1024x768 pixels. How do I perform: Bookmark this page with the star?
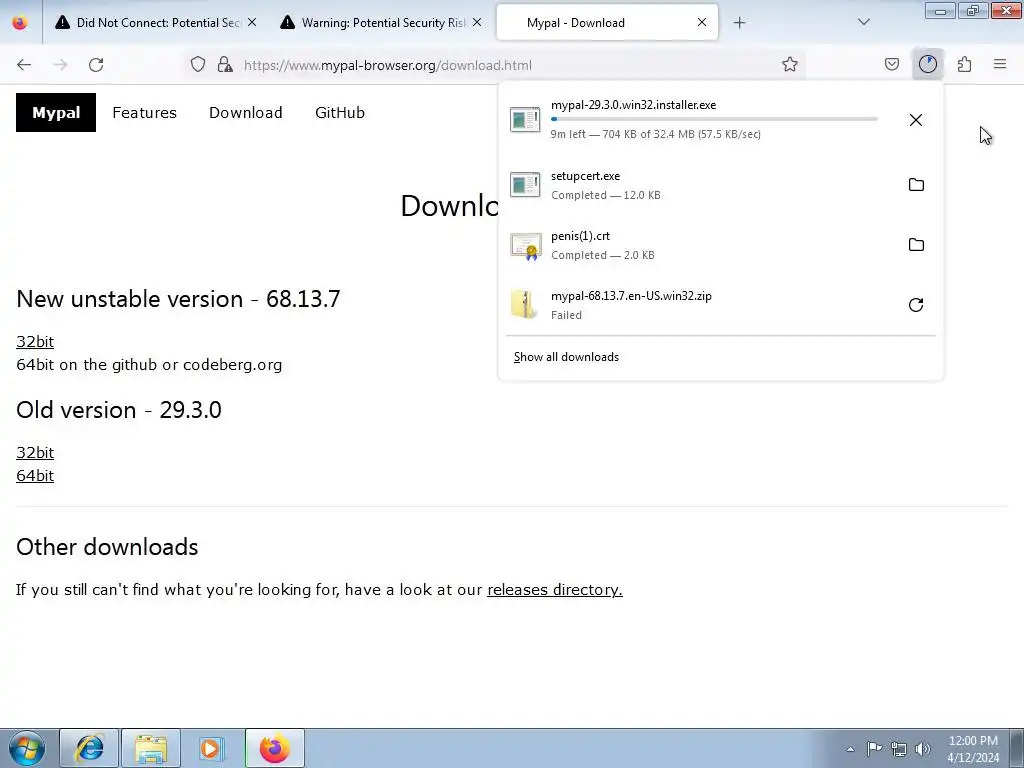click(x=790, y=64)
